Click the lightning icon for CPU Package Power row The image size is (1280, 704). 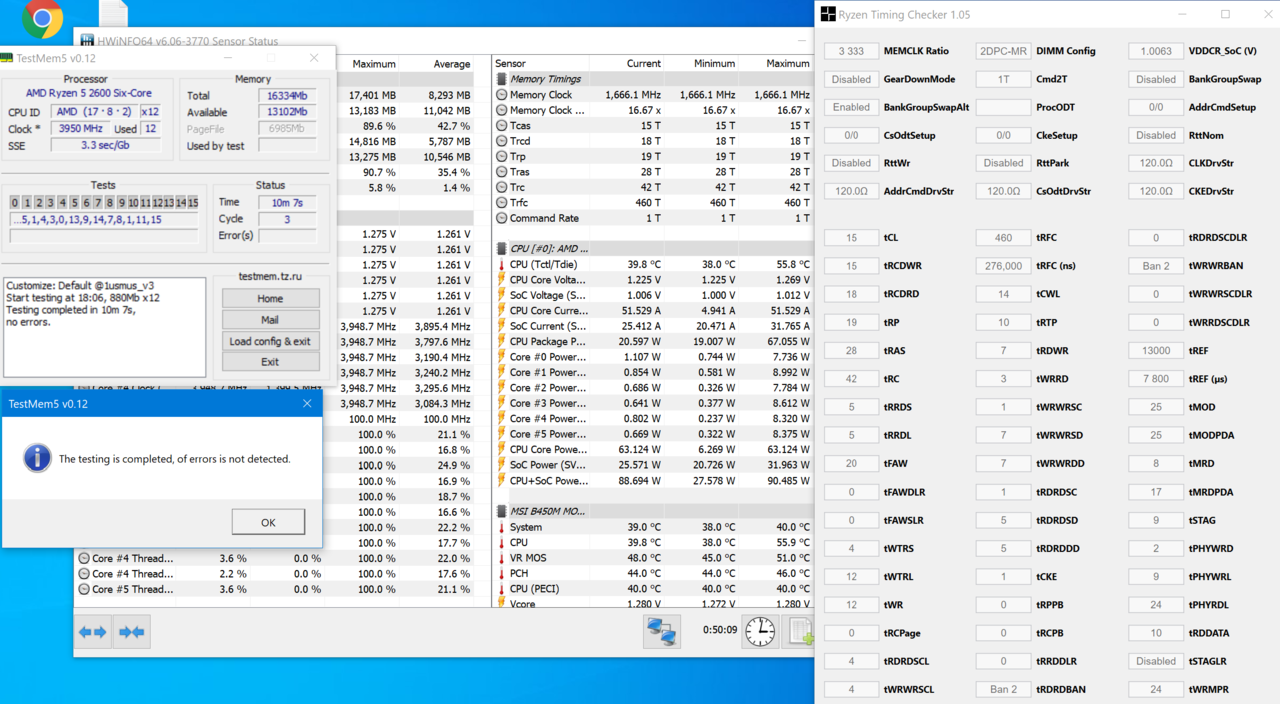501,342
